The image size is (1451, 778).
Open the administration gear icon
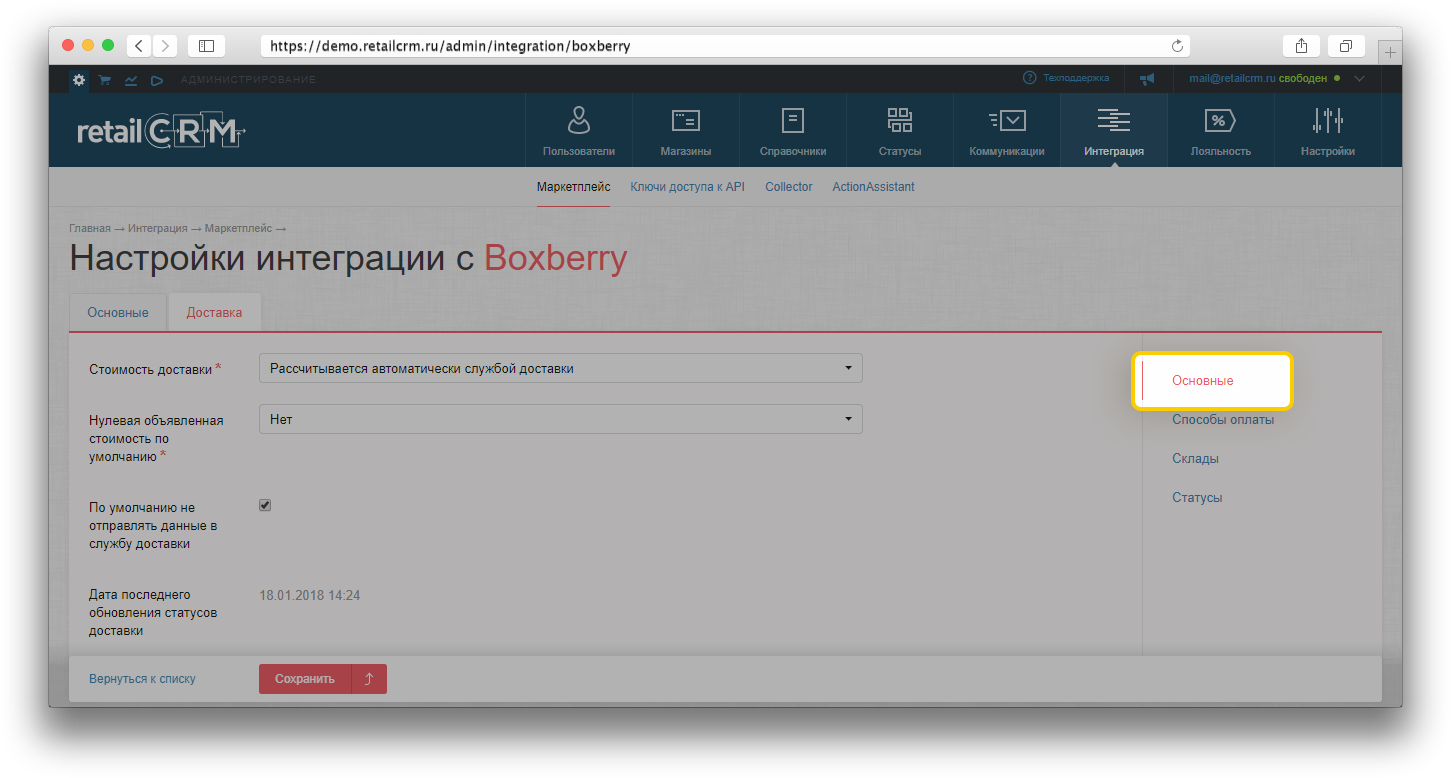coord(79,79)
